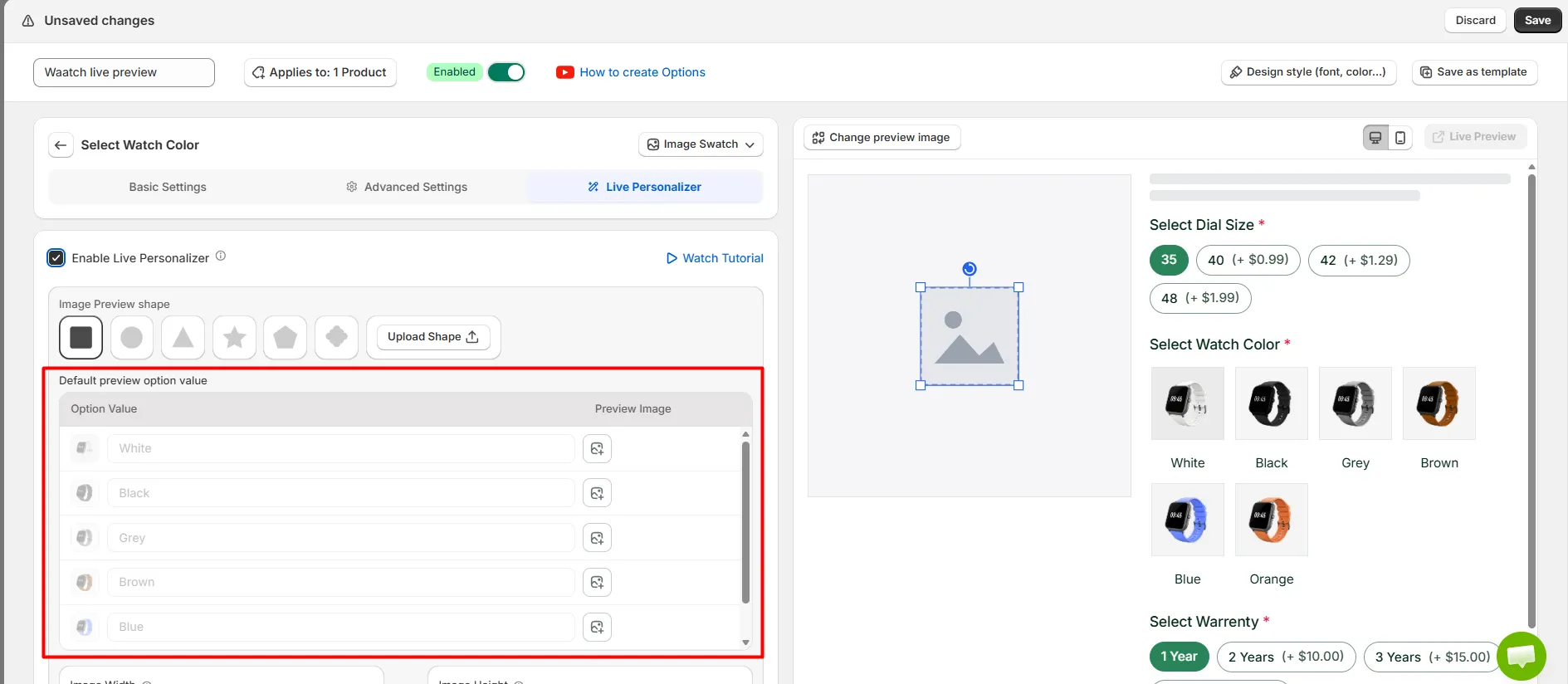This screenshot has height=684, width=1568.
Task: Click Change preview image
Action: (x=882, y=138)
